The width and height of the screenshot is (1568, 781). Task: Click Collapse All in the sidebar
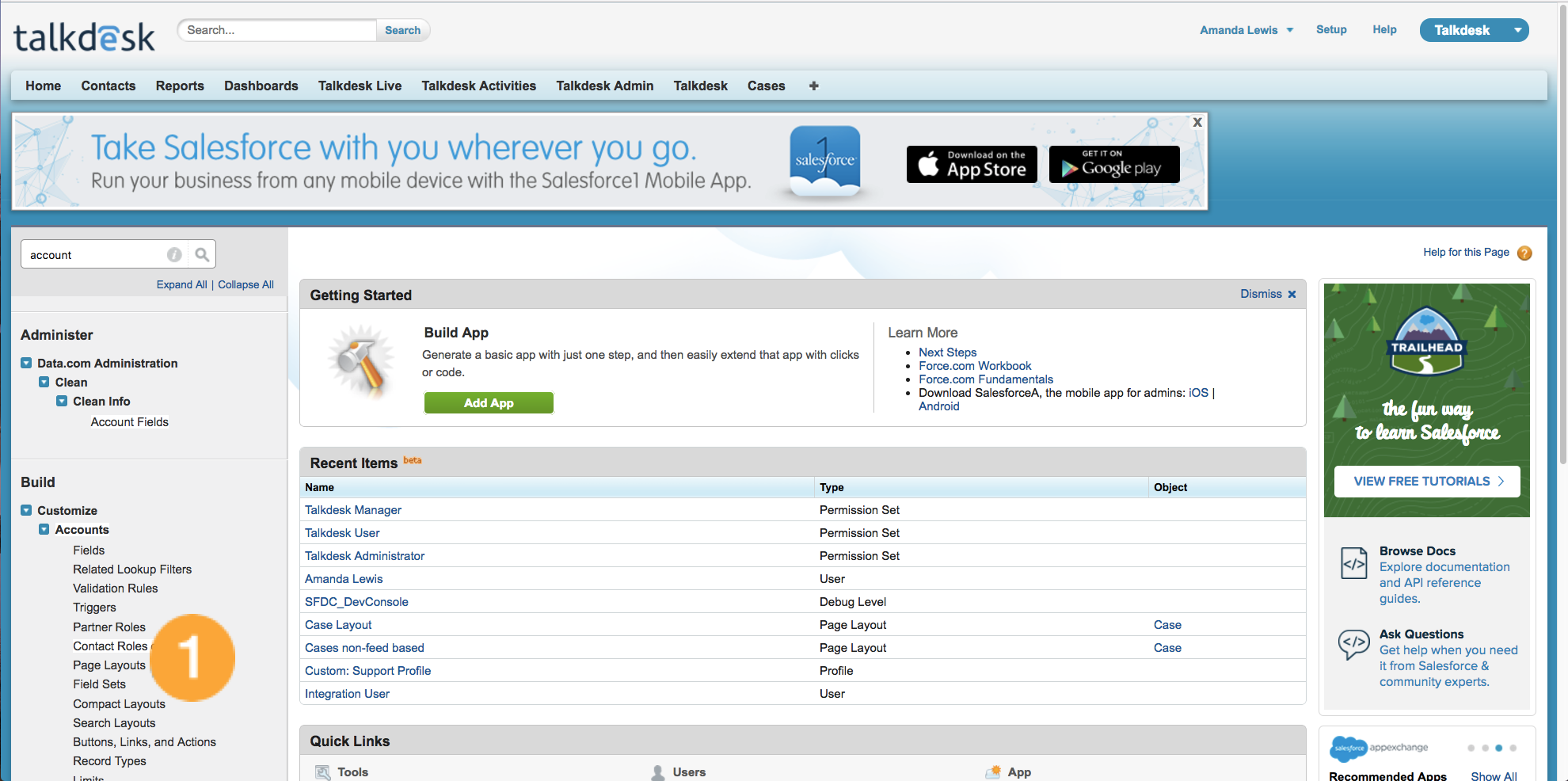pyautogui.click(x=245, y=284)
